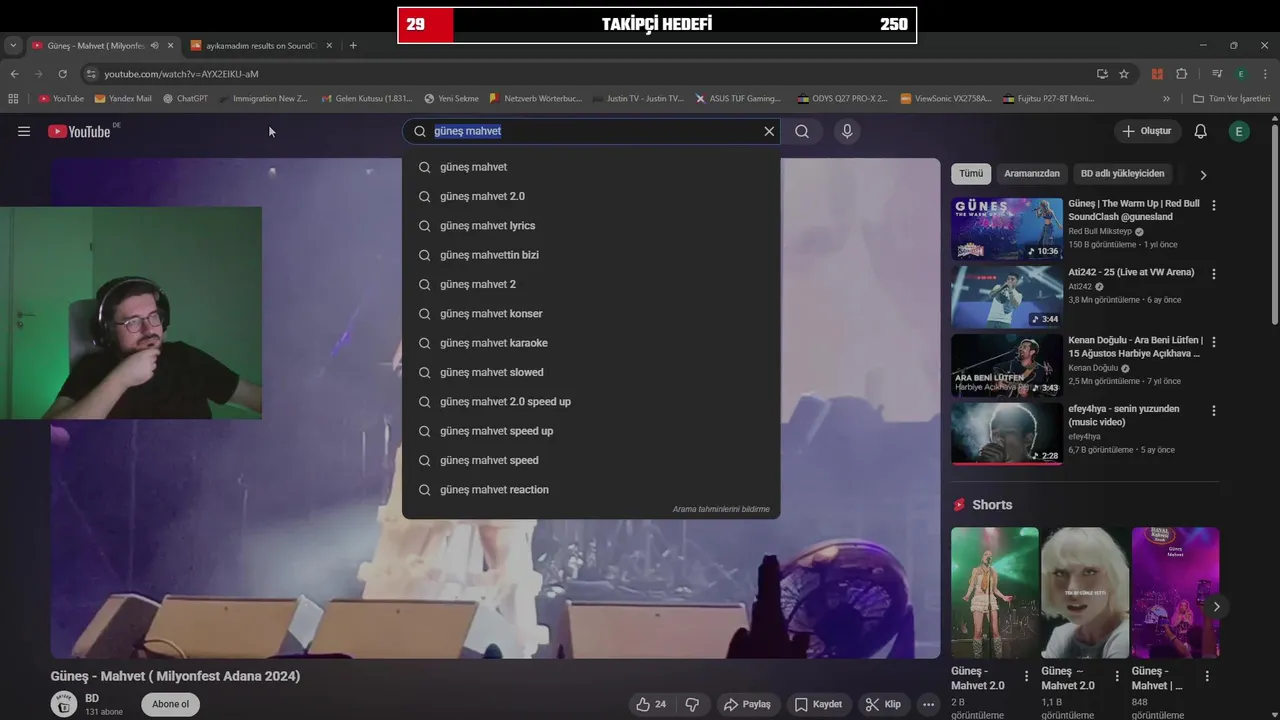Screen dimensions: 1280x720
Task: Open the apps grid icon in bookmarks bar
Action: tap(13, 99)
